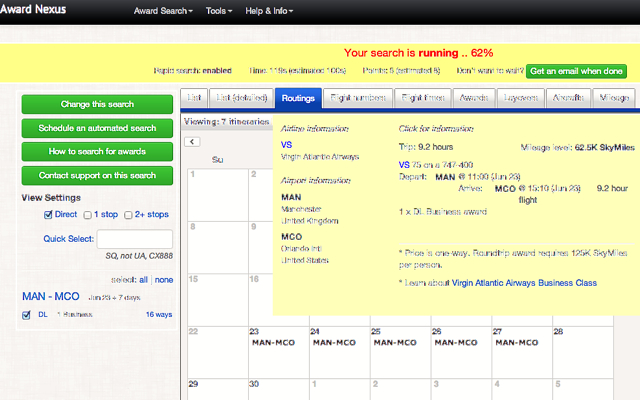Image resolution: width=640 pixels, height=400 pixels.
Task: Click the Award Nexus logo
Action: (x=33, y=9)
